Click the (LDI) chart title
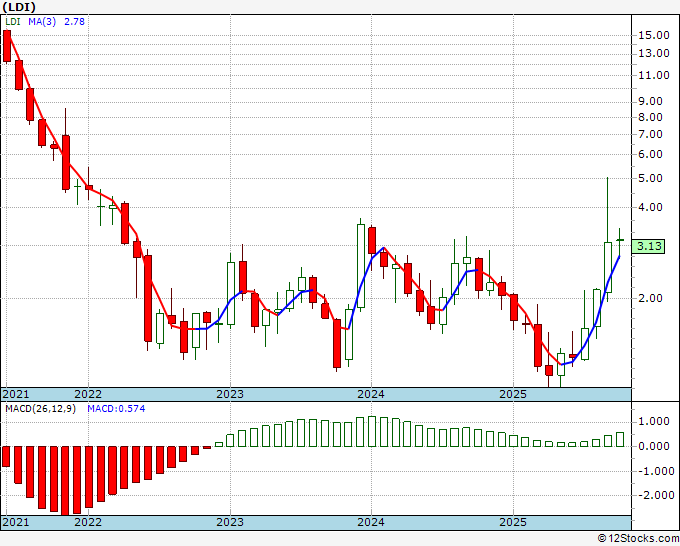680x546 pixels. coord(19,7)
